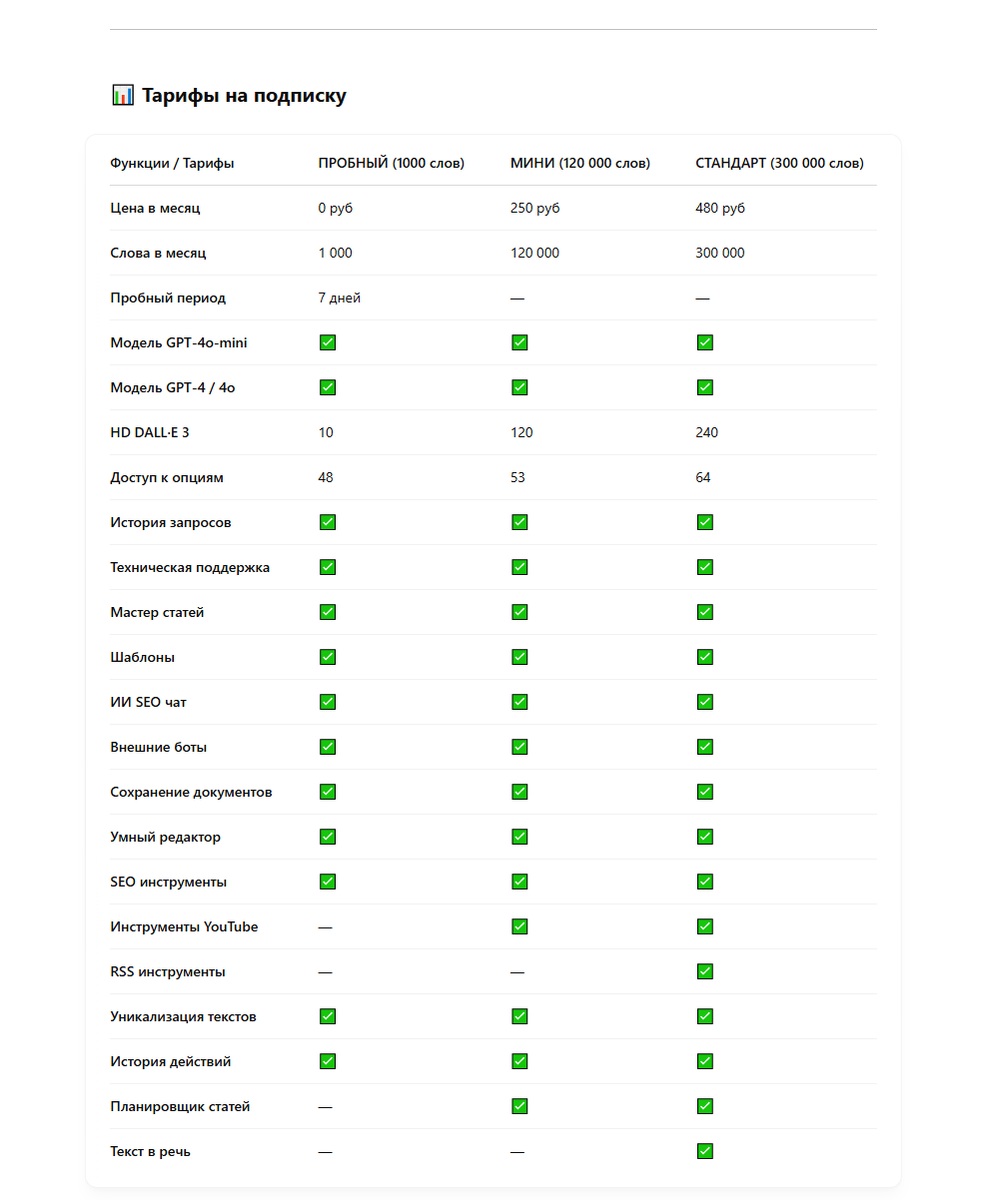Click the СТАНДАРТ checkmark for Текст в речь
The width and height of the screenshot is (999, 1200).
[705, 1151]
